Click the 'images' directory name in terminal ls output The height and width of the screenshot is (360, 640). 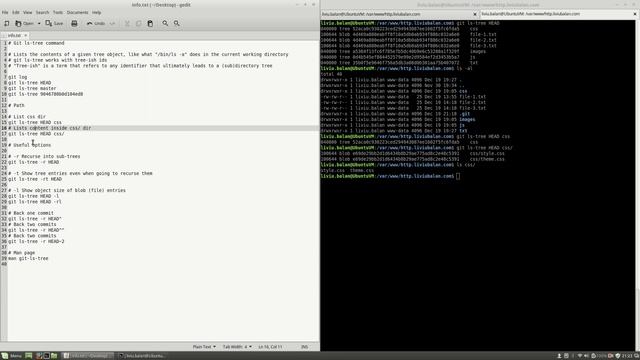[x=467, y=120]
